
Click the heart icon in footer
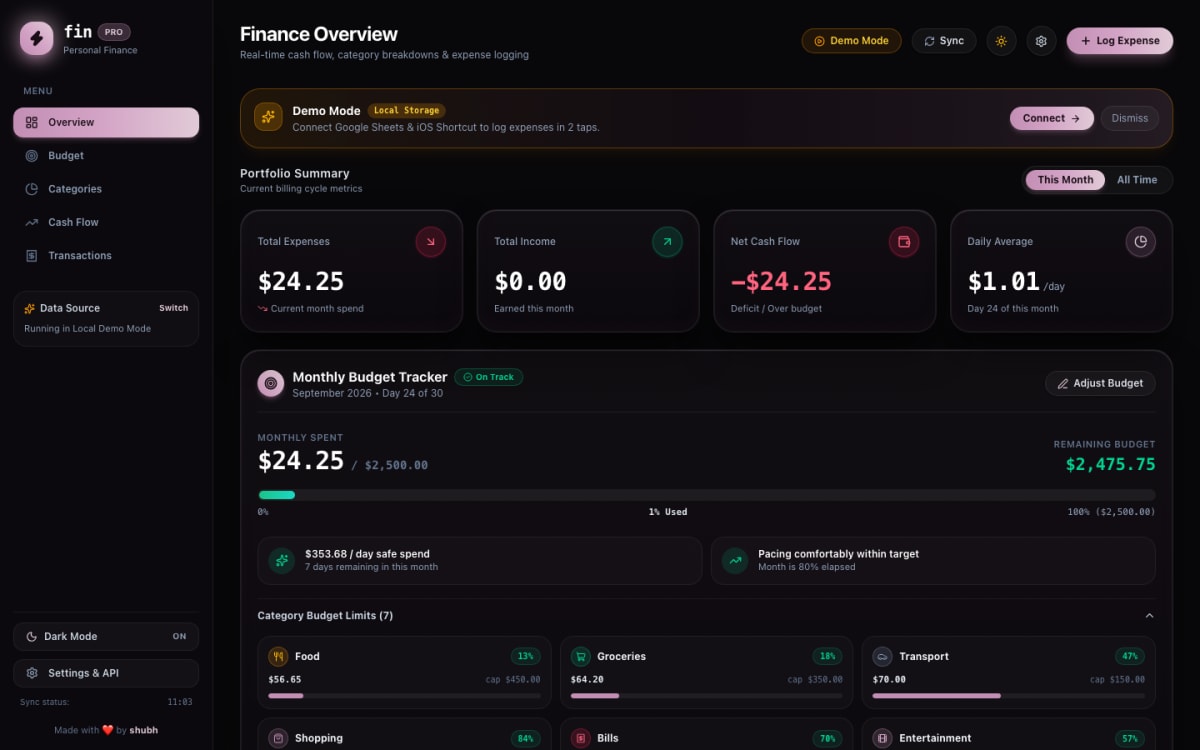tap(108, 730)
